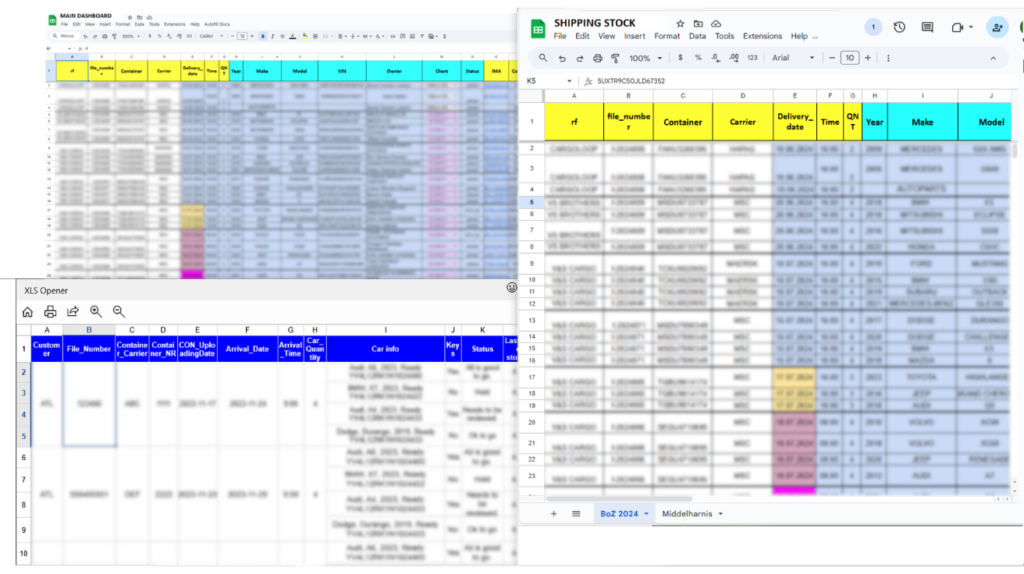1024x574 pixels.
Task: Click the share people button
Action: [996, 28]
